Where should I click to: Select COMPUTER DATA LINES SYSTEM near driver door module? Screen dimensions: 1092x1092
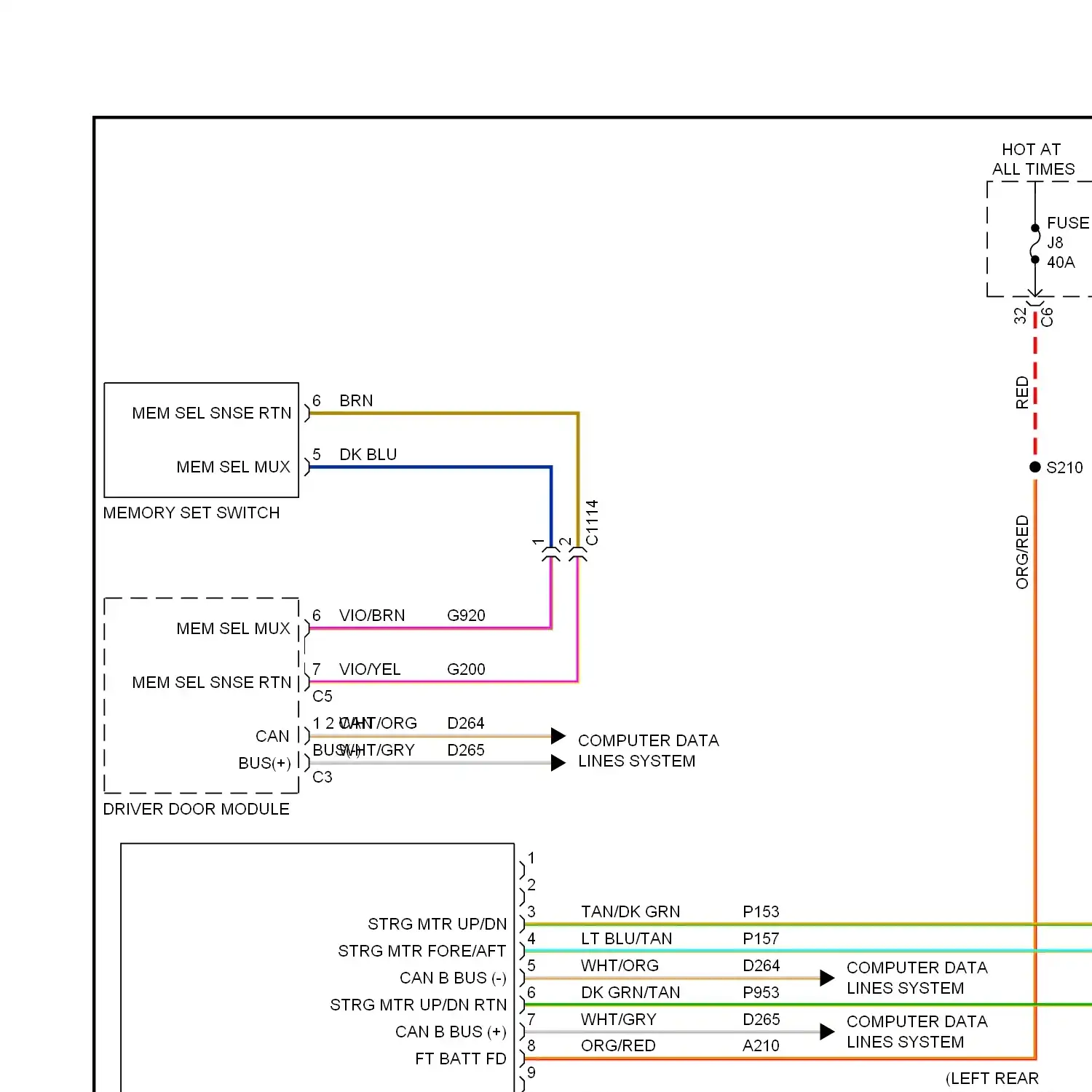[648, 751]
